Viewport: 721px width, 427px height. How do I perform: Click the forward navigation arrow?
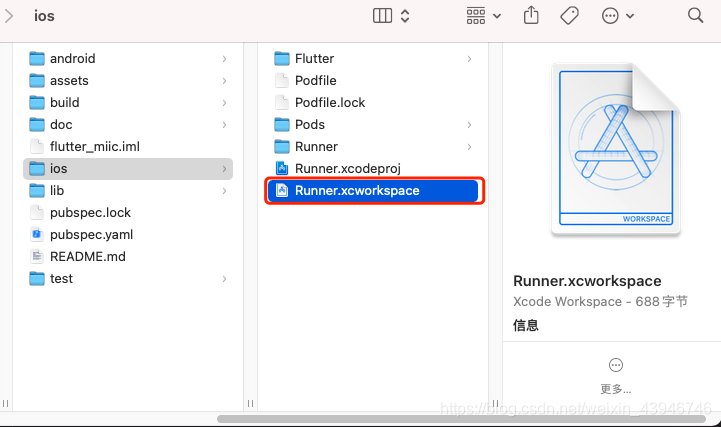coord(8,16)
